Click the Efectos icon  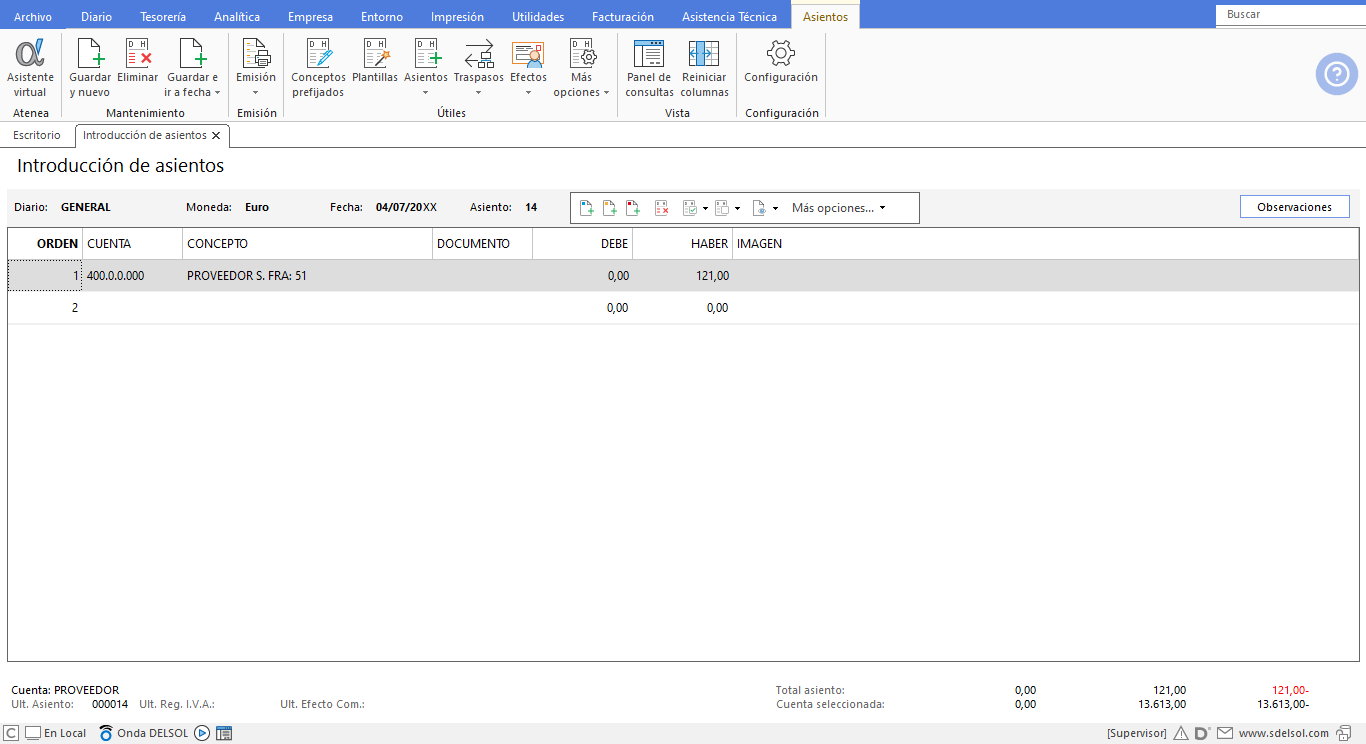(x=528, y=53)
